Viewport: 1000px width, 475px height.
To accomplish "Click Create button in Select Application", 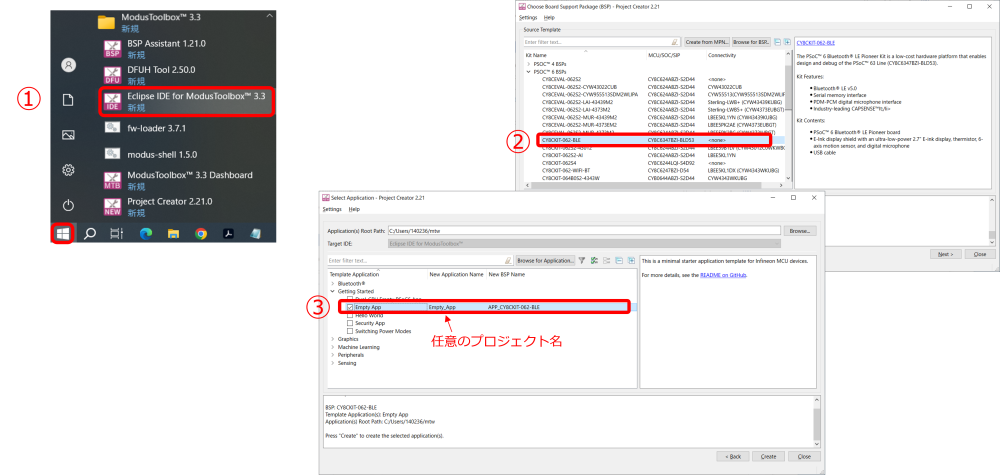I will [768, 457].
